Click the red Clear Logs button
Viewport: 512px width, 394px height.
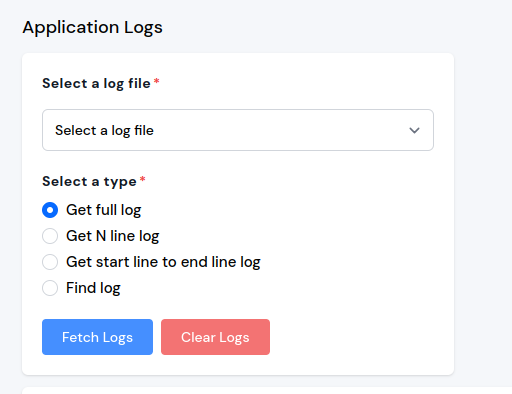(215, 337)
